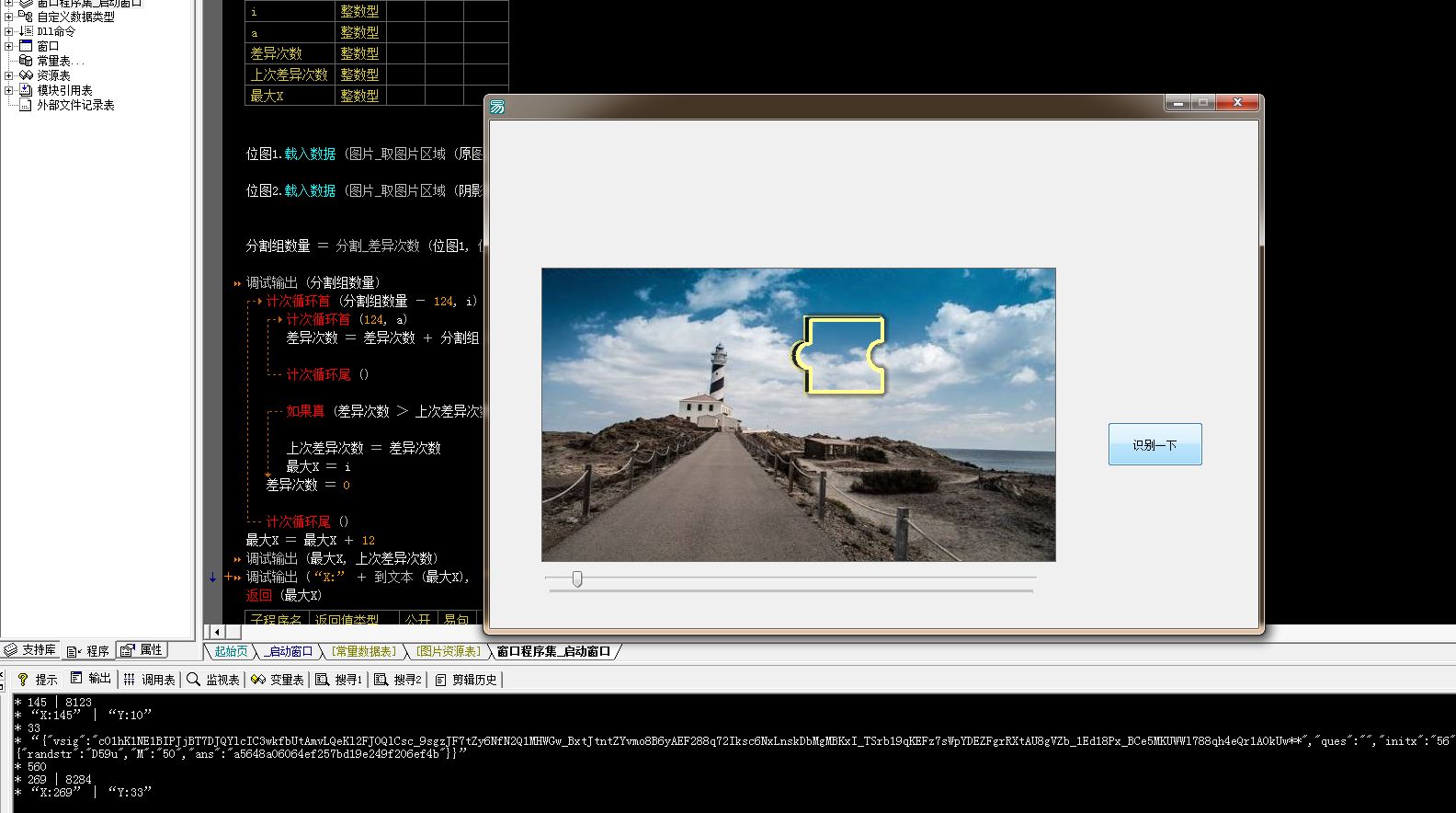Open the 提示 question mark tab

click(x=37, y=680)
